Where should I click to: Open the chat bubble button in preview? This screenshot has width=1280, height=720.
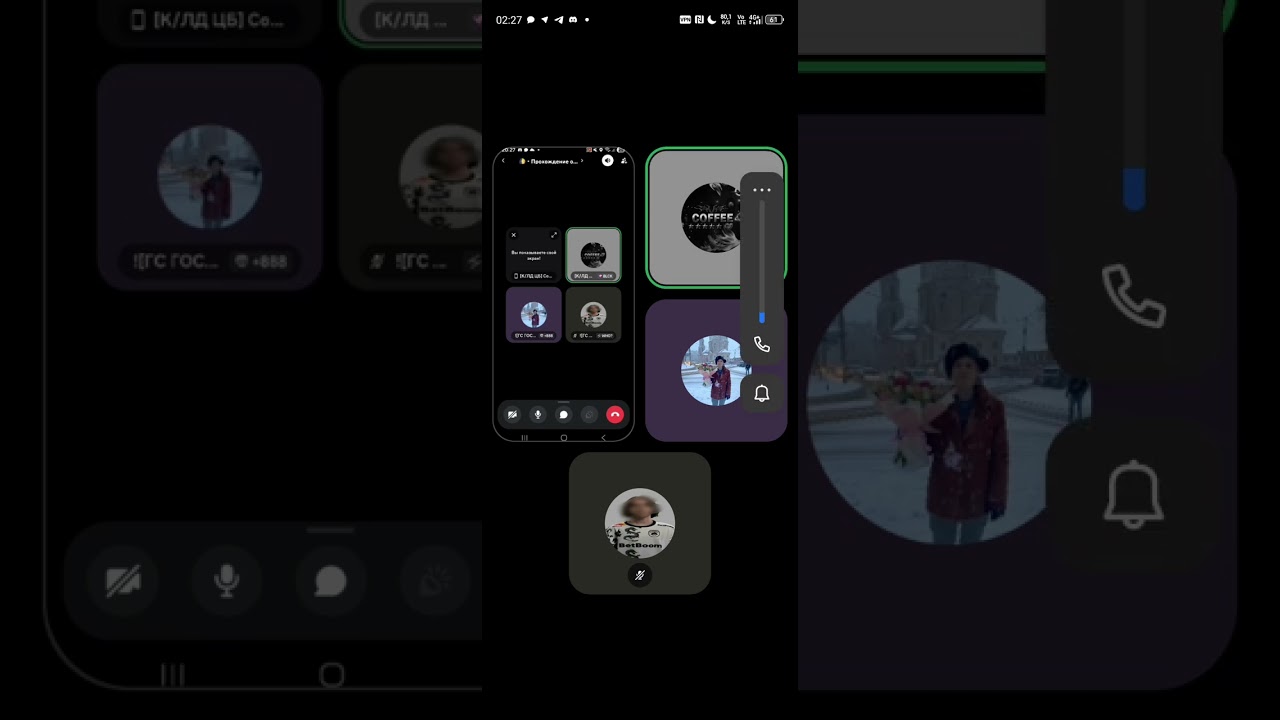point(563,414)
